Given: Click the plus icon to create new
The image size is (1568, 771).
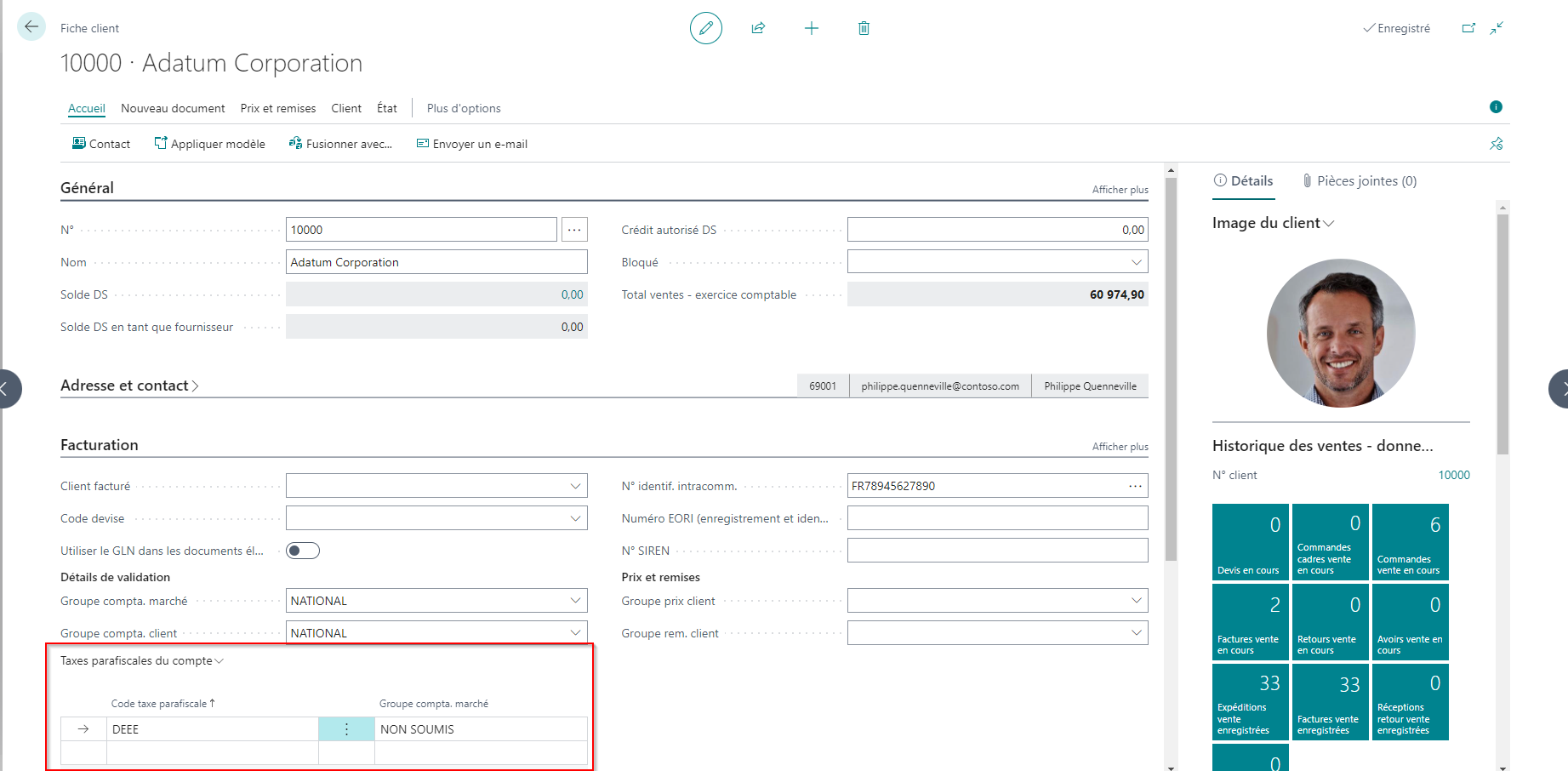Looking at the screenshot, I should tap(812, 28).
